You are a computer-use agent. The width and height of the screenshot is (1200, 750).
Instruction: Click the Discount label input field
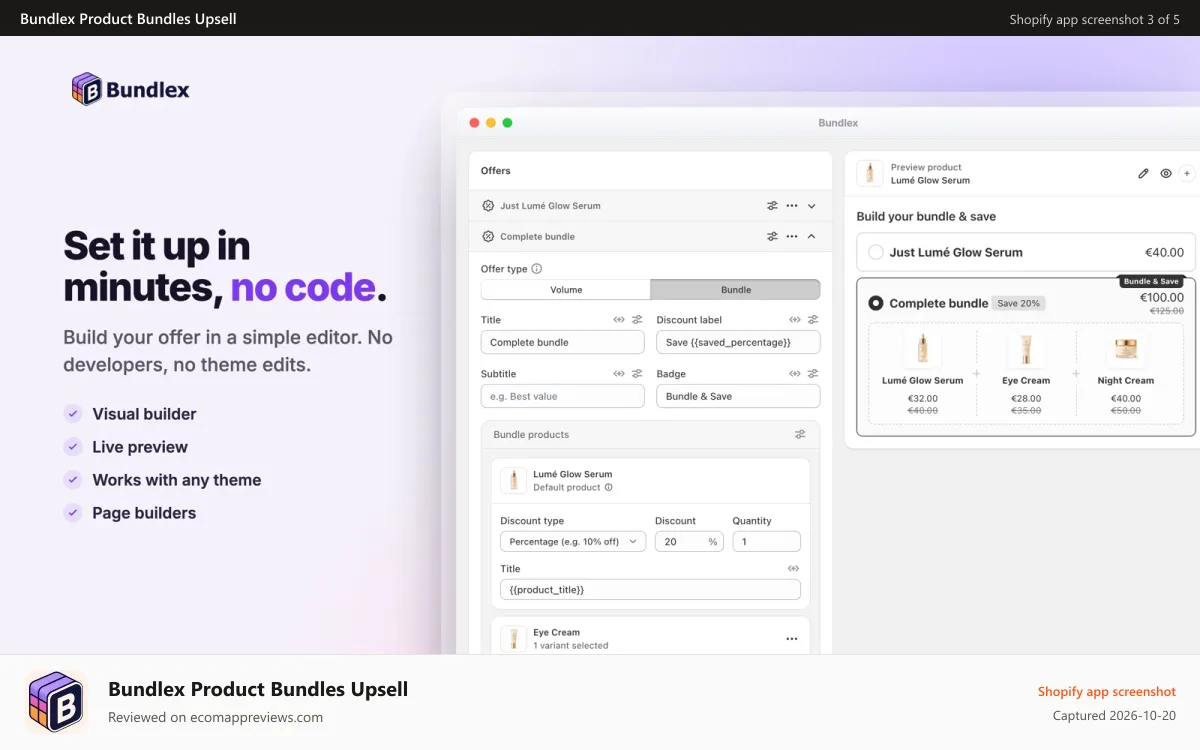point(738,342)
